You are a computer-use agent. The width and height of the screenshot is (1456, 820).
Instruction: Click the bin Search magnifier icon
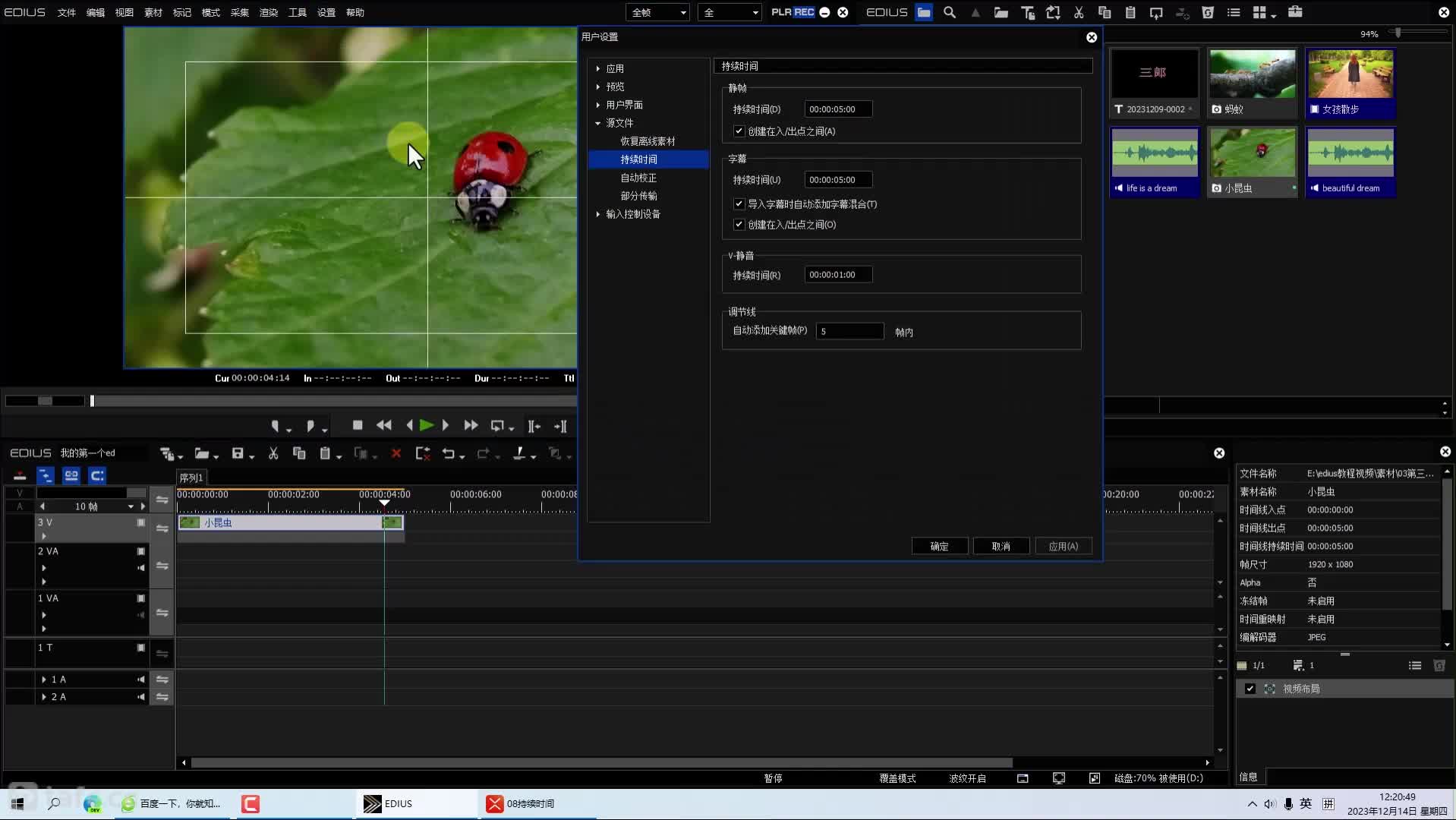(x=950, y=12)
